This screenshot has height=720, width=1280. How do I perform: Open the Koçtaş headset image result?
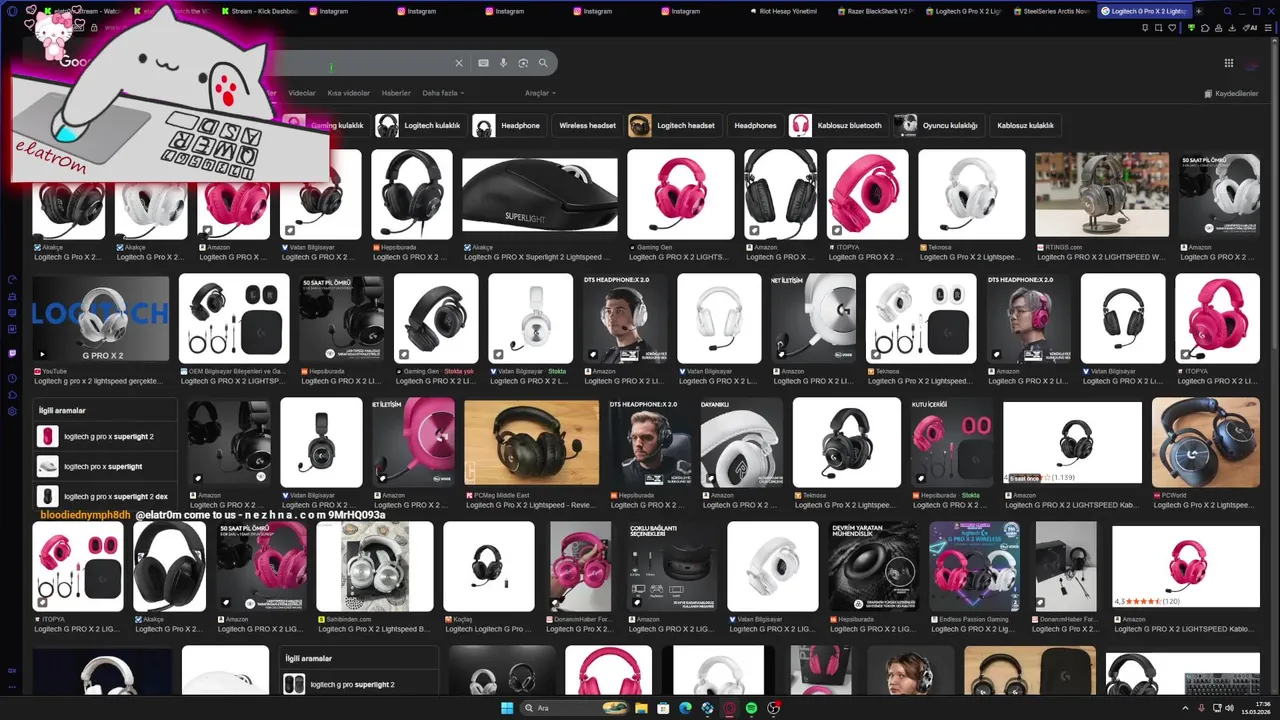489,566
